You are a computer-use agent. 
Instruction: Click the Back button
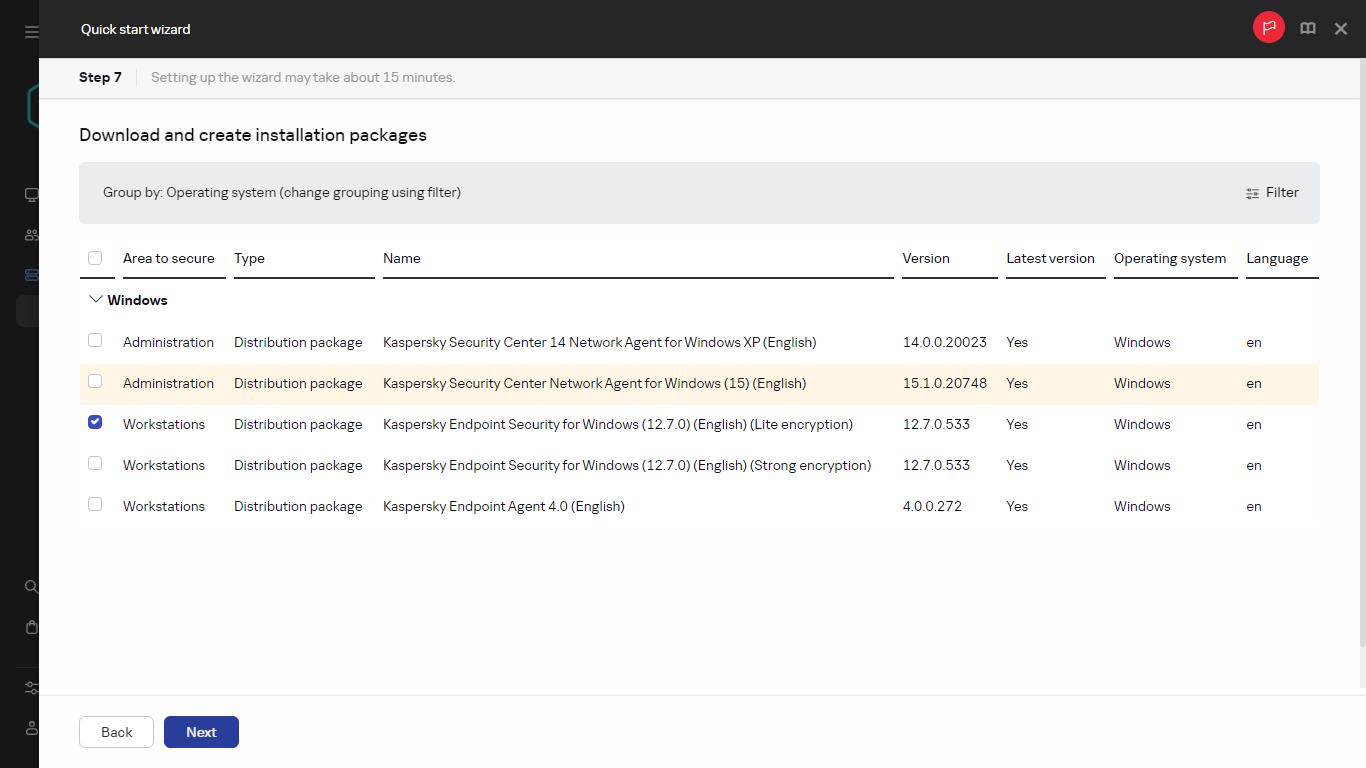[x=116, y=732]
